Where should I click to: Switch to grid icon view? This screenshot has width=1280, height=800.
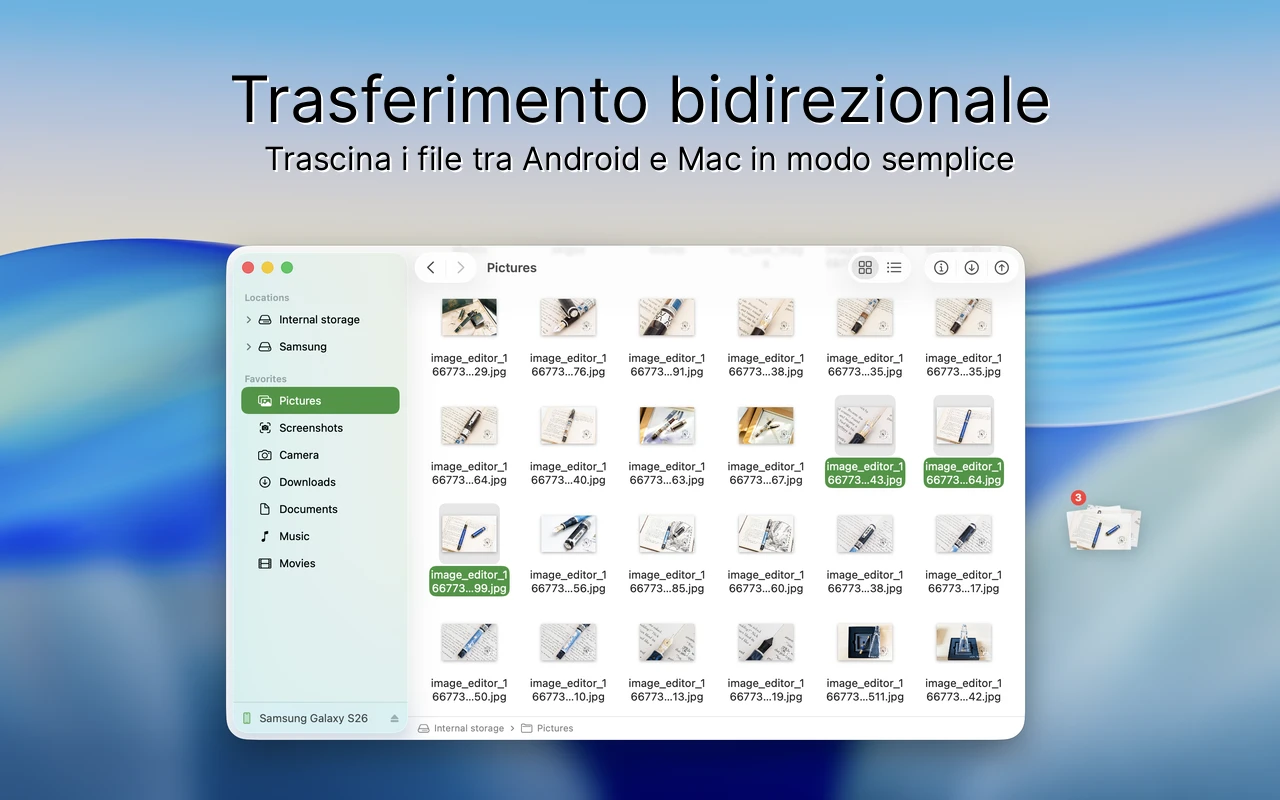[866, 268]
